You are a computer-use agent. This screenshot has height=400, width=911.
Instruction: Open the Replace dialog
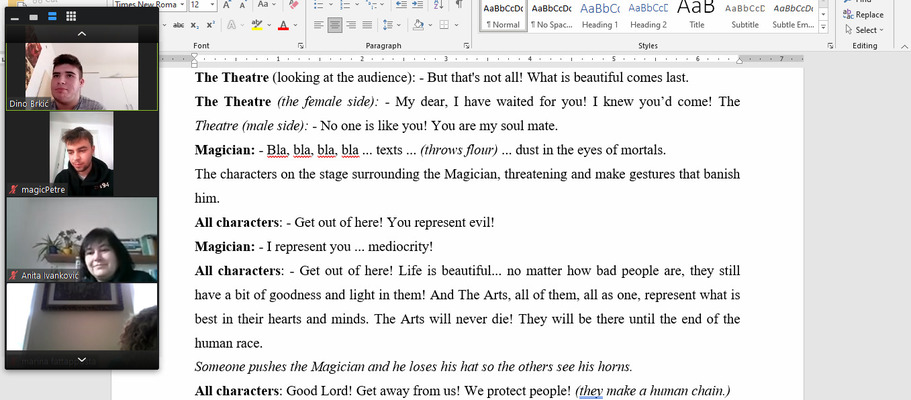[863, 15]
